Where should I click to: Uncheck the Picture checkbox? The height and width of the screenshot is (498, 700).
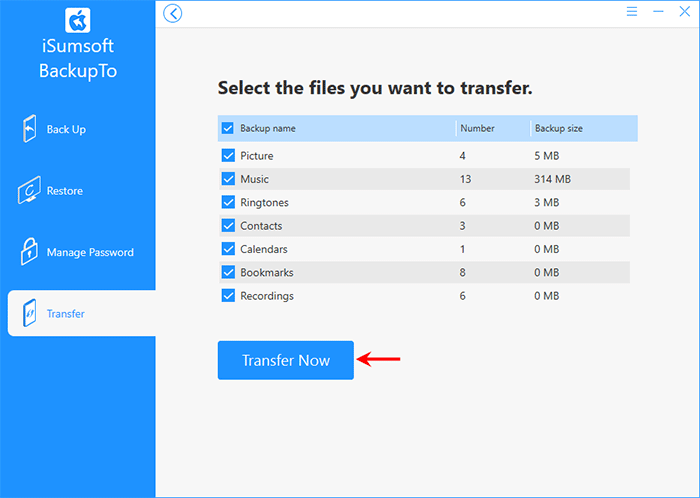[228, 155]
